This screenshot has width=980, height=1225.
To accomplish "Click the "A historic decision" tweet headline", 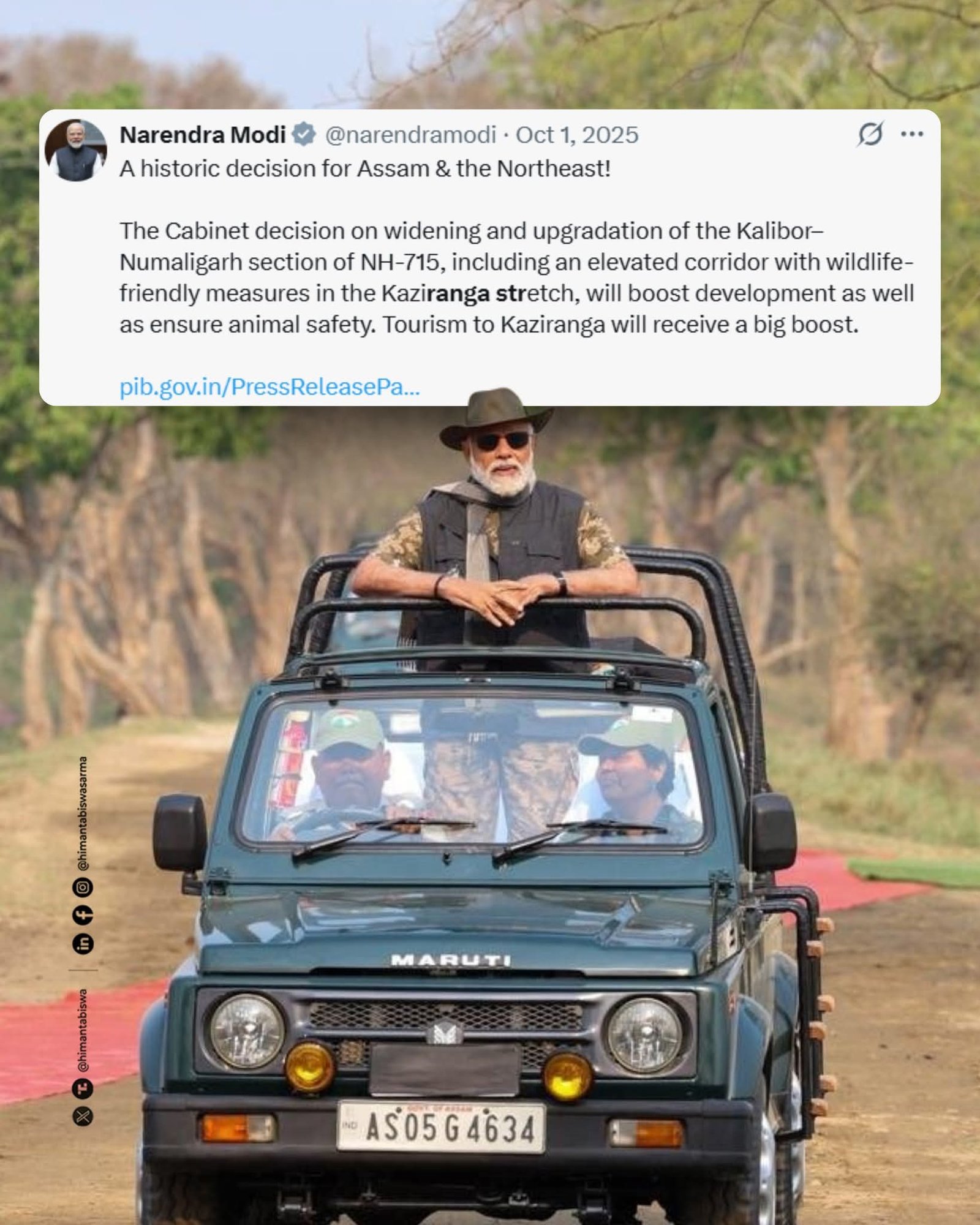I will (365, 168).
